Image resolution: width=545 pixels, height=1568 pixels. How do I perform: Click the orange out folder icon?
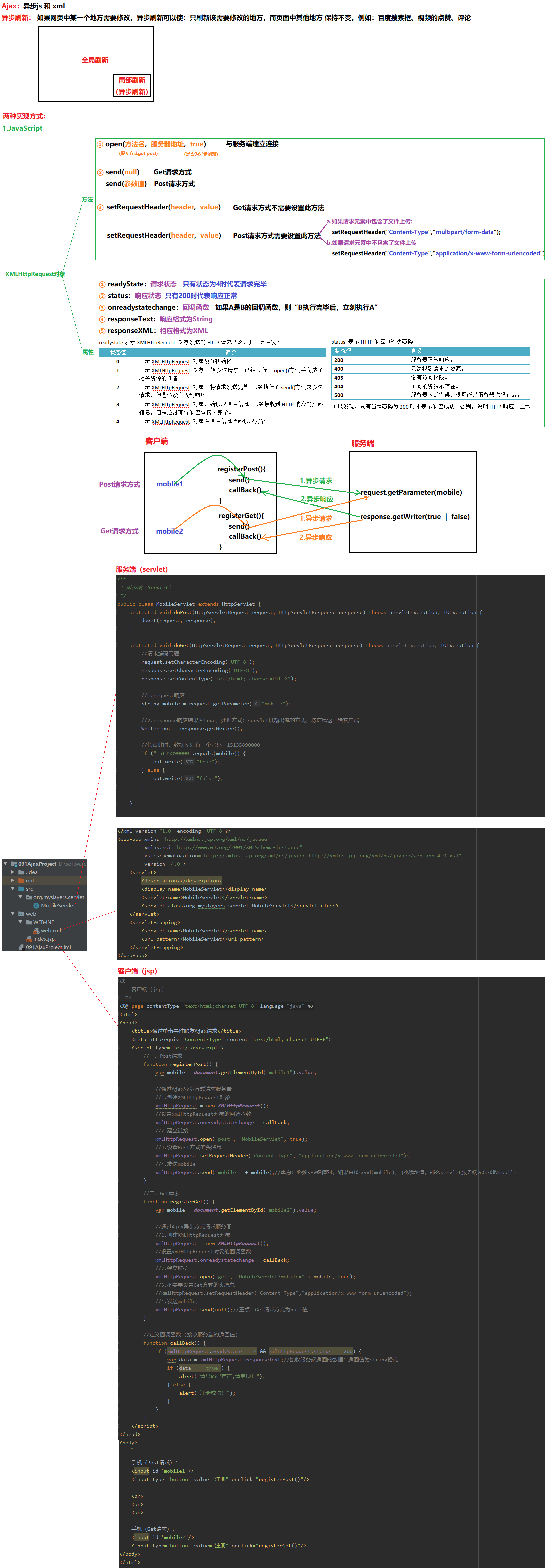tap(21, 881)
